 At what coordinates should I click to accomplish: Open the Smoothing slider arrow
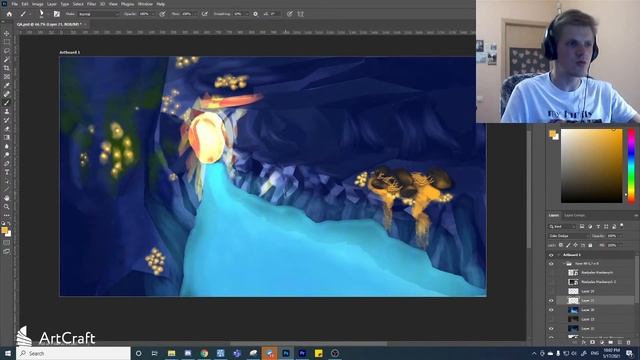pyautogui.click(x=246, y=14)
